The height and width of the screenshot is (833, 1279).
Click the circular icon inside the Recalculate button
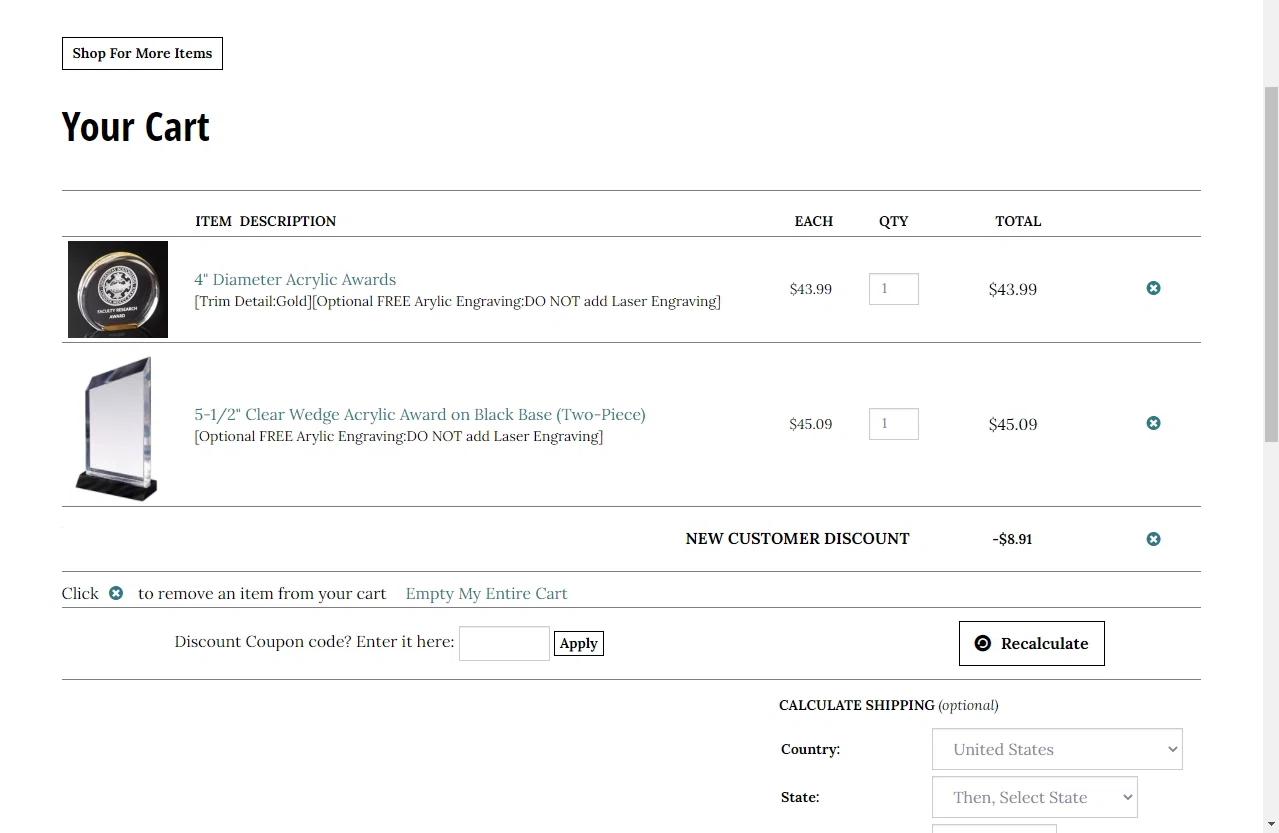point(983,643)
